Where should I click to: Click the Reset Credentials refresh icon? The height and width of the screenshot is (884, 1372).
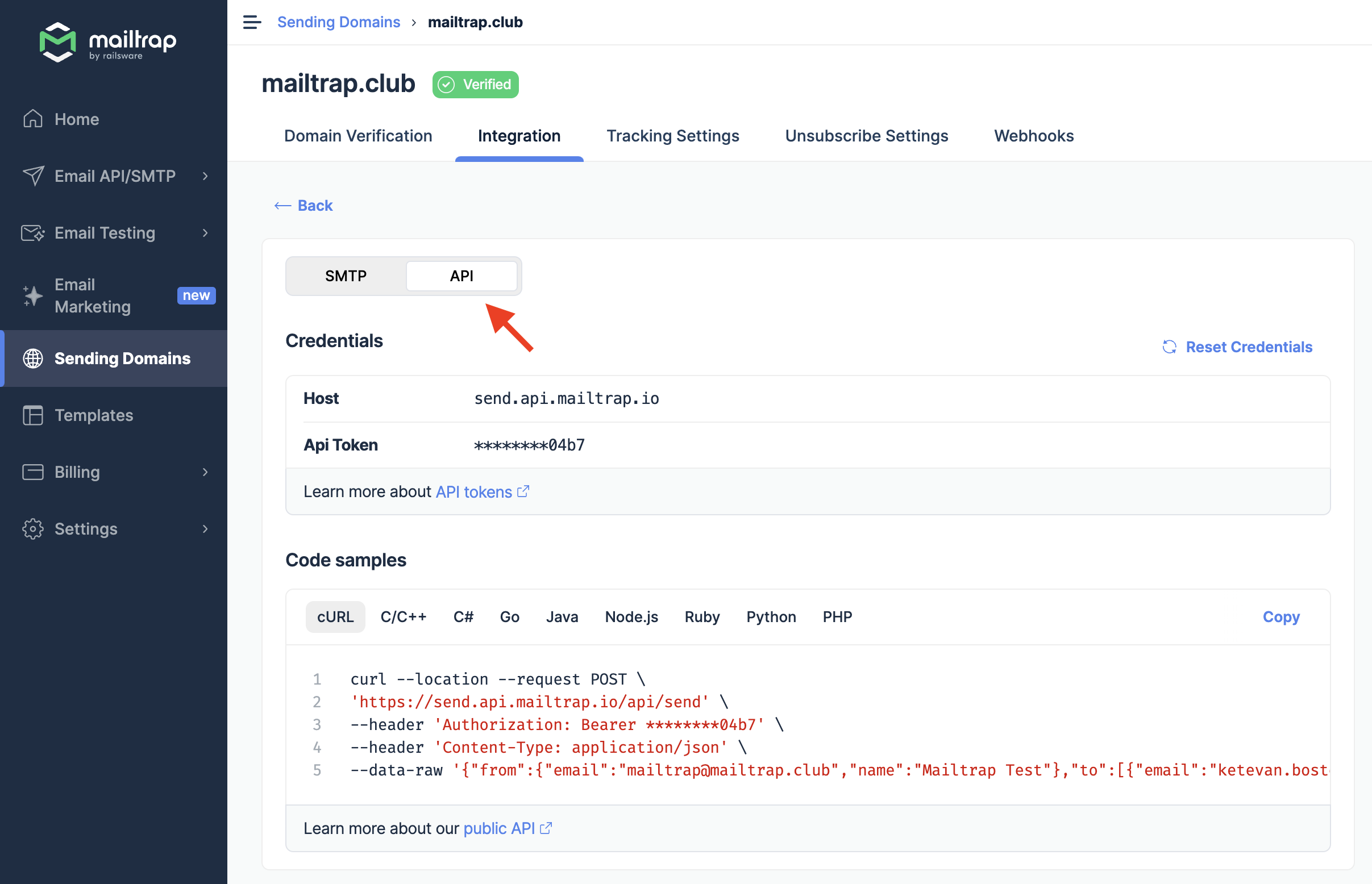click(1169, 347)
